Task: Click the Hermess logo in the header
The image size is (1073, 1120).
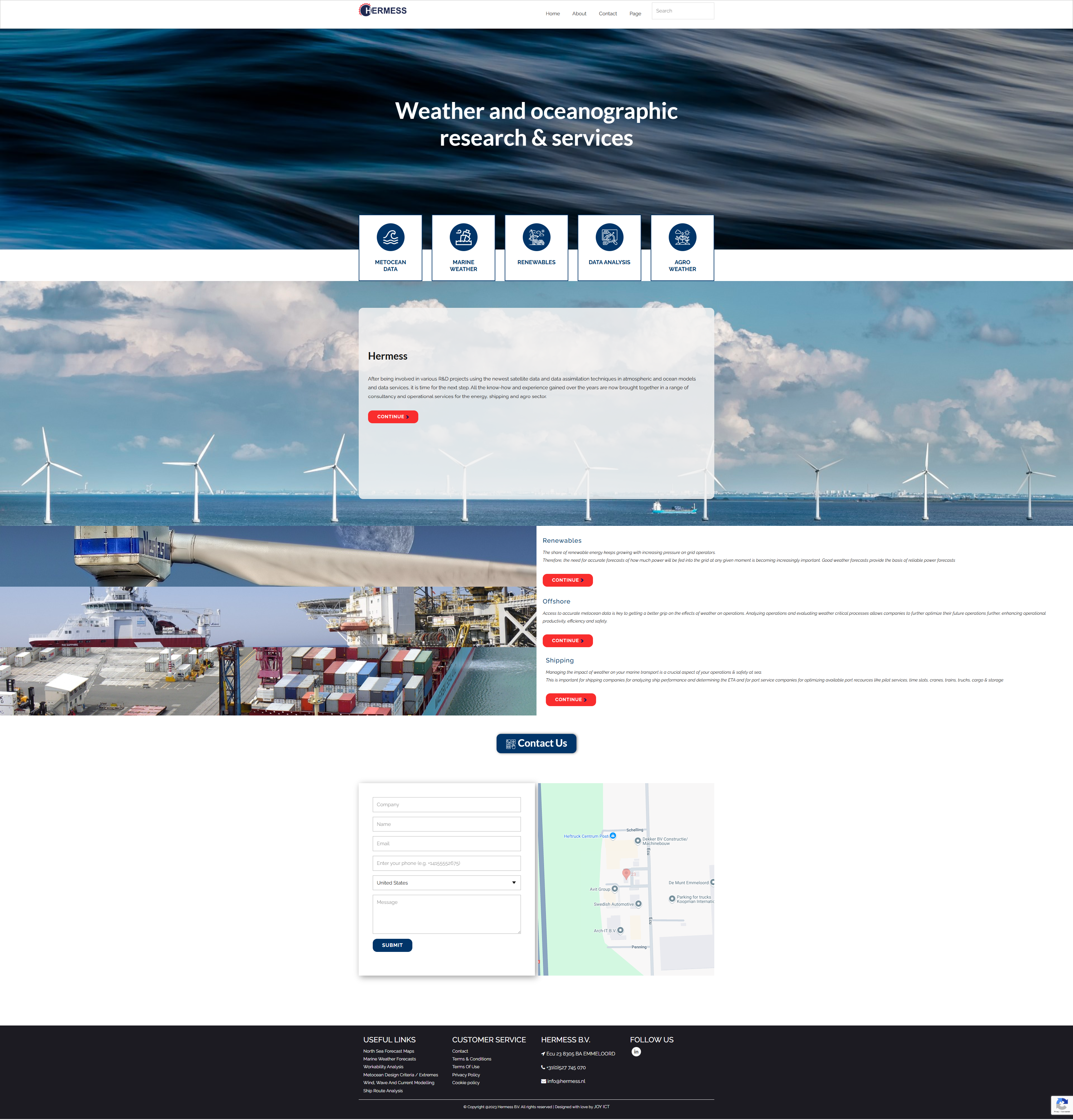Action: pos(383,10)
